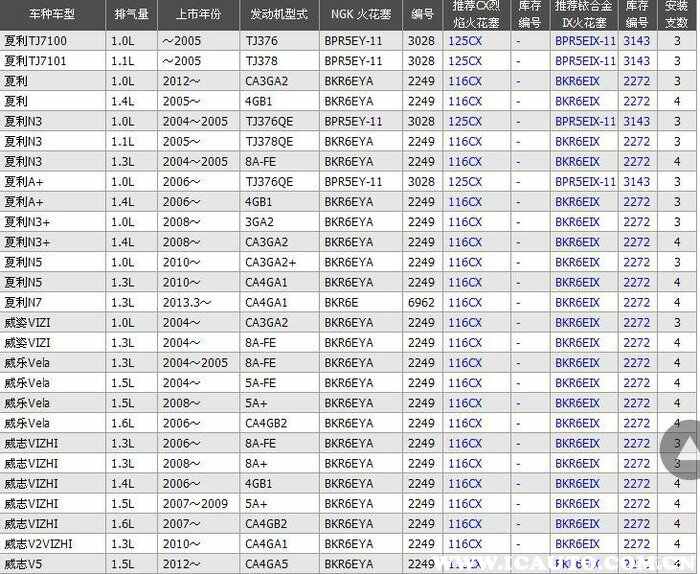Open the BKR6EIX link in the 威姿VIZI 1.0L row
This screenshot has width=700, height=574.
(x=577, y=323)
